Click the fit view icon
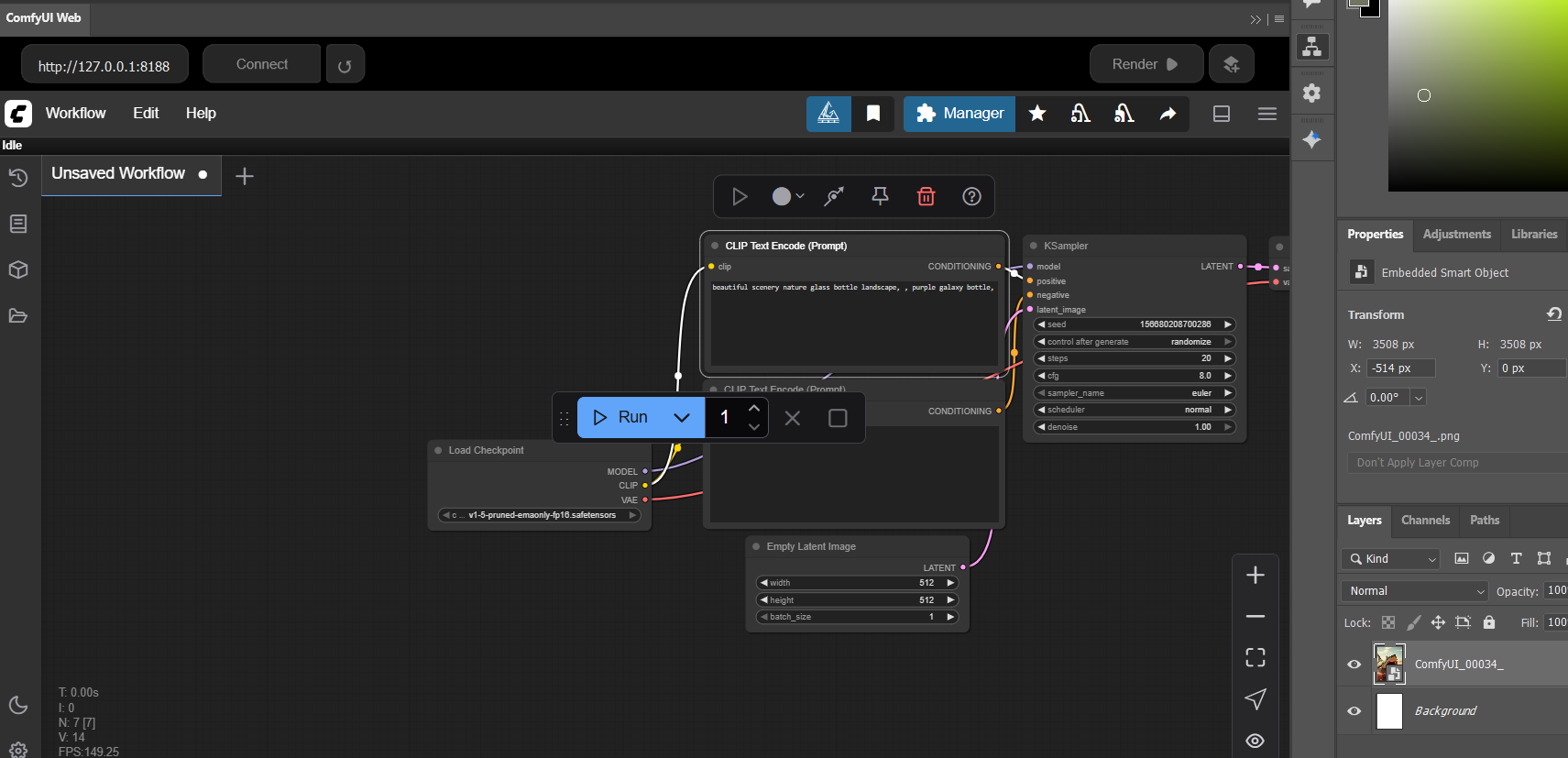 [x=1255, y=657]
